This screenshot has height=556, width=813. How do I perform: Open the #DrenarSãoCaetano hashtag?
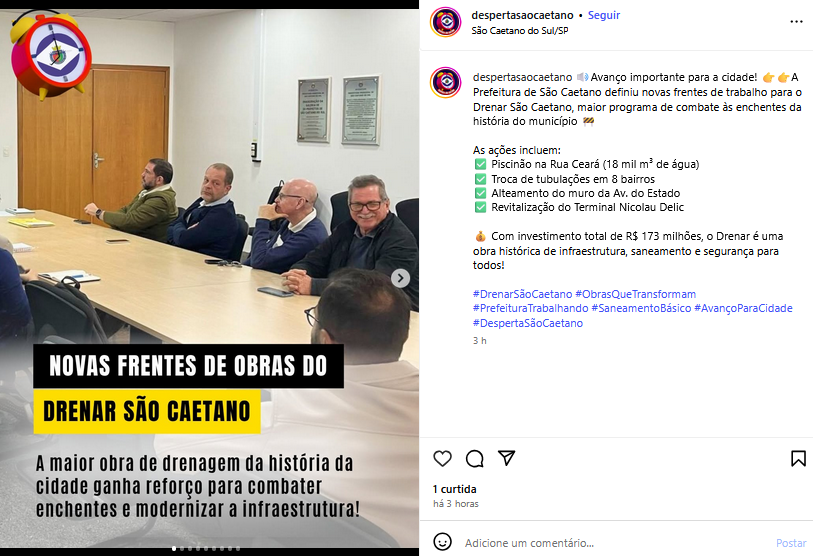(x=522, y=294)
